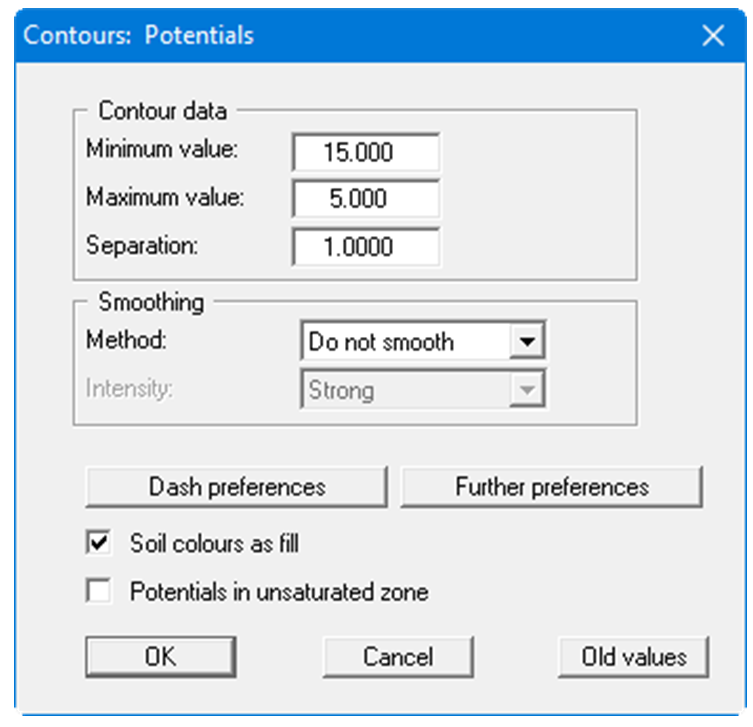Select the Maximum value text box
753x727 pixels.
(366, 199)
